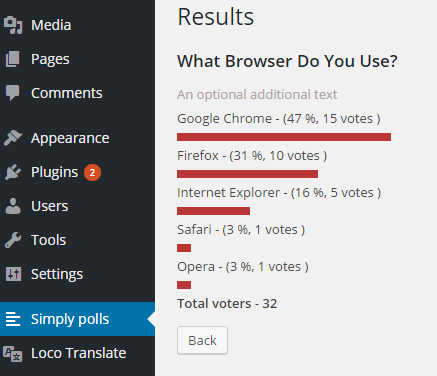437x376 pixels.
Task: Click the Users person icon
Action: tap(13, 206)
